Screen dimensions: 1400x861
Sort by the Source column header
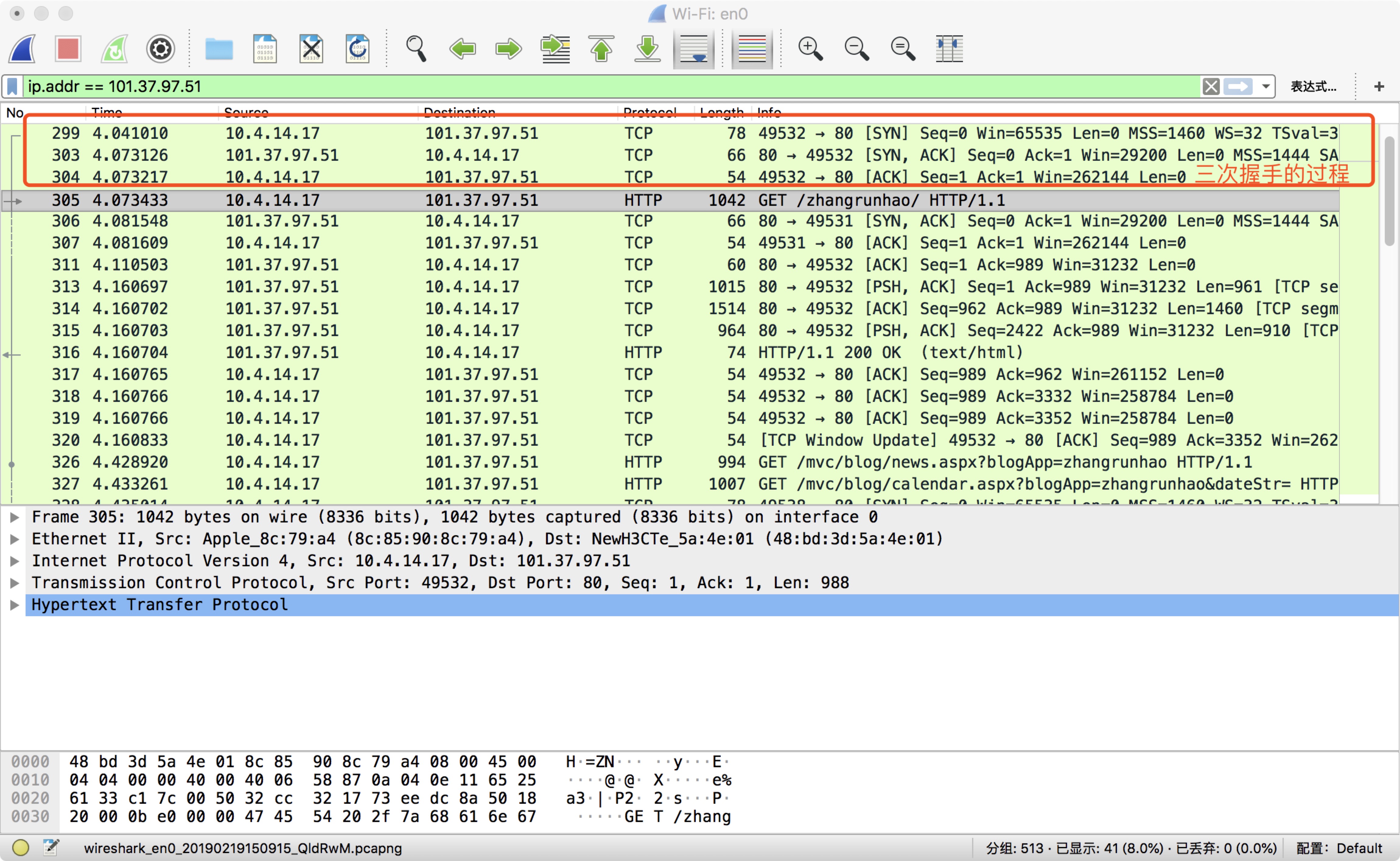(x=317, y=112)
